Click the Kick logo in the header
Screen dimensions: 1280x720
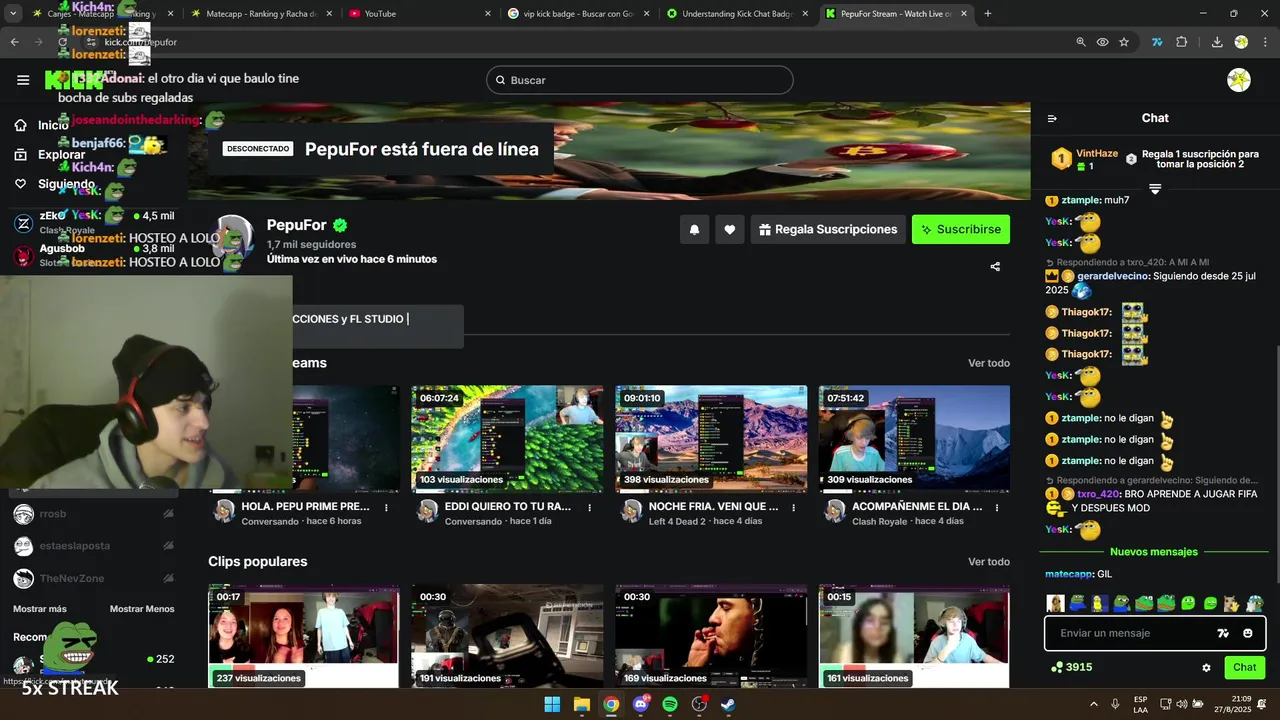coord(74,80)
